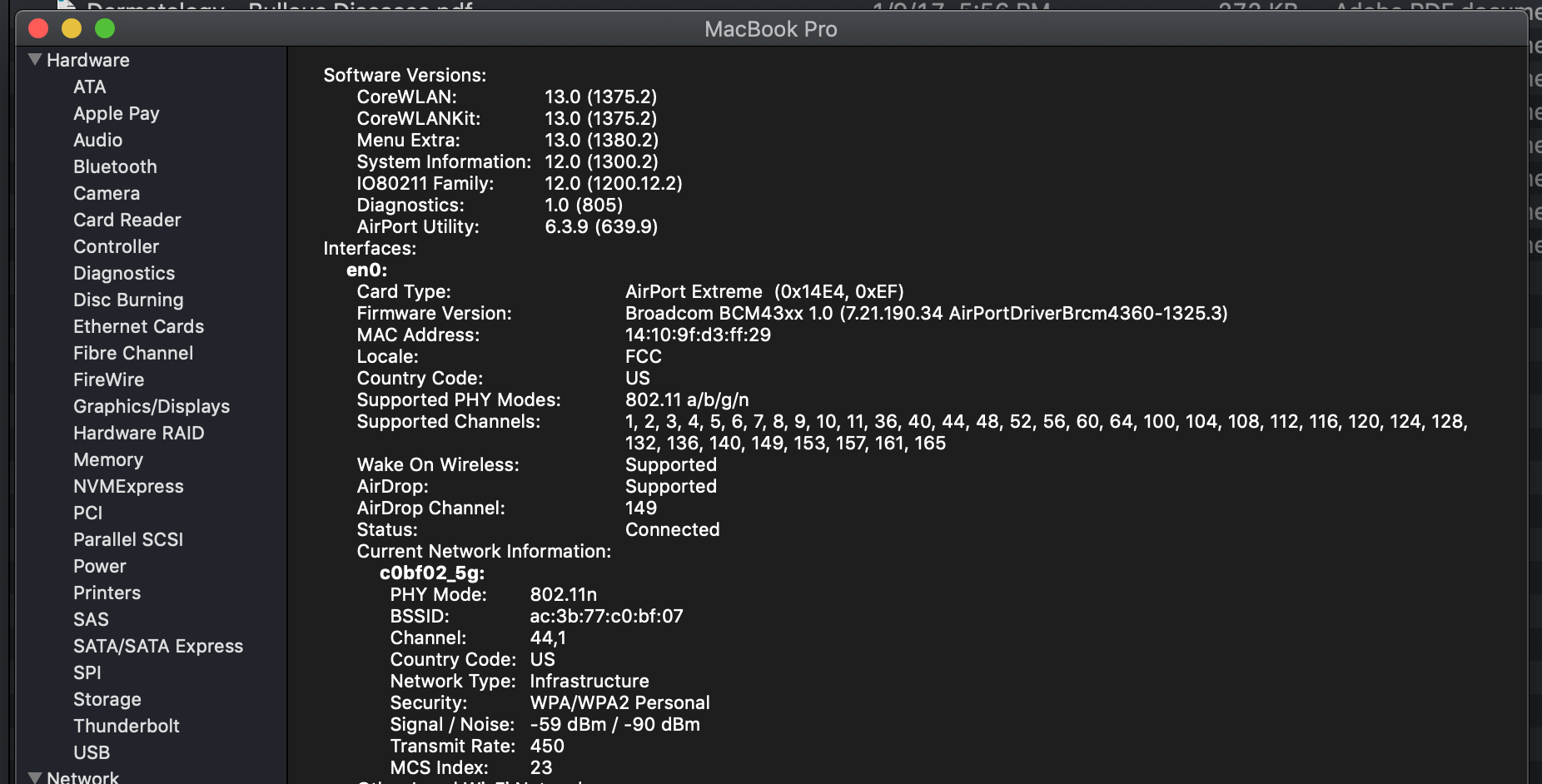This screenshot has height=784, width=1542.
Task: Click the MCS Index value 23
Action: tap(541, 767)
